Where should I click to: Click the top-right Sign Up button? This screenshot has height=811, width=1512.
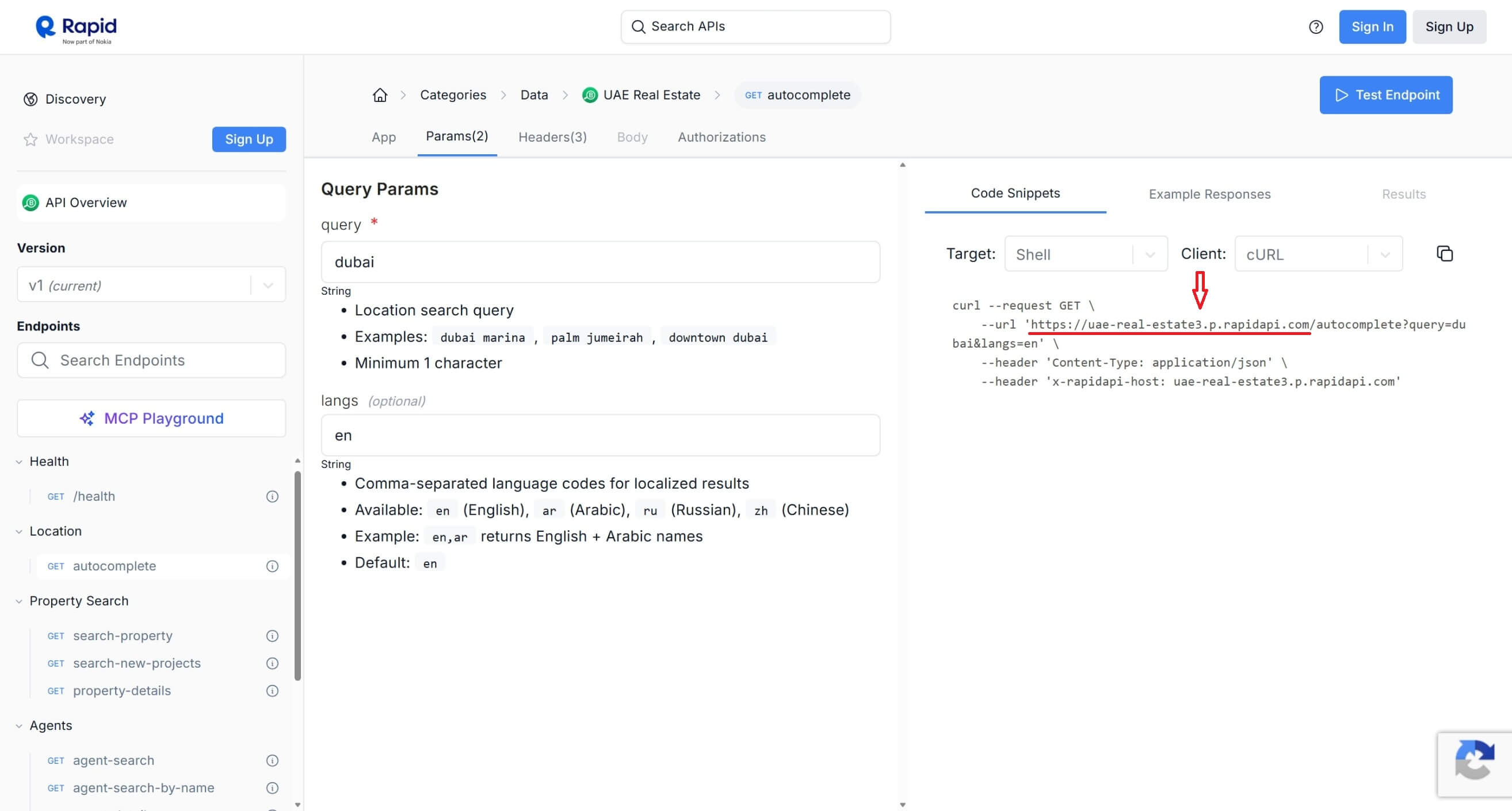pos(1449,27)
